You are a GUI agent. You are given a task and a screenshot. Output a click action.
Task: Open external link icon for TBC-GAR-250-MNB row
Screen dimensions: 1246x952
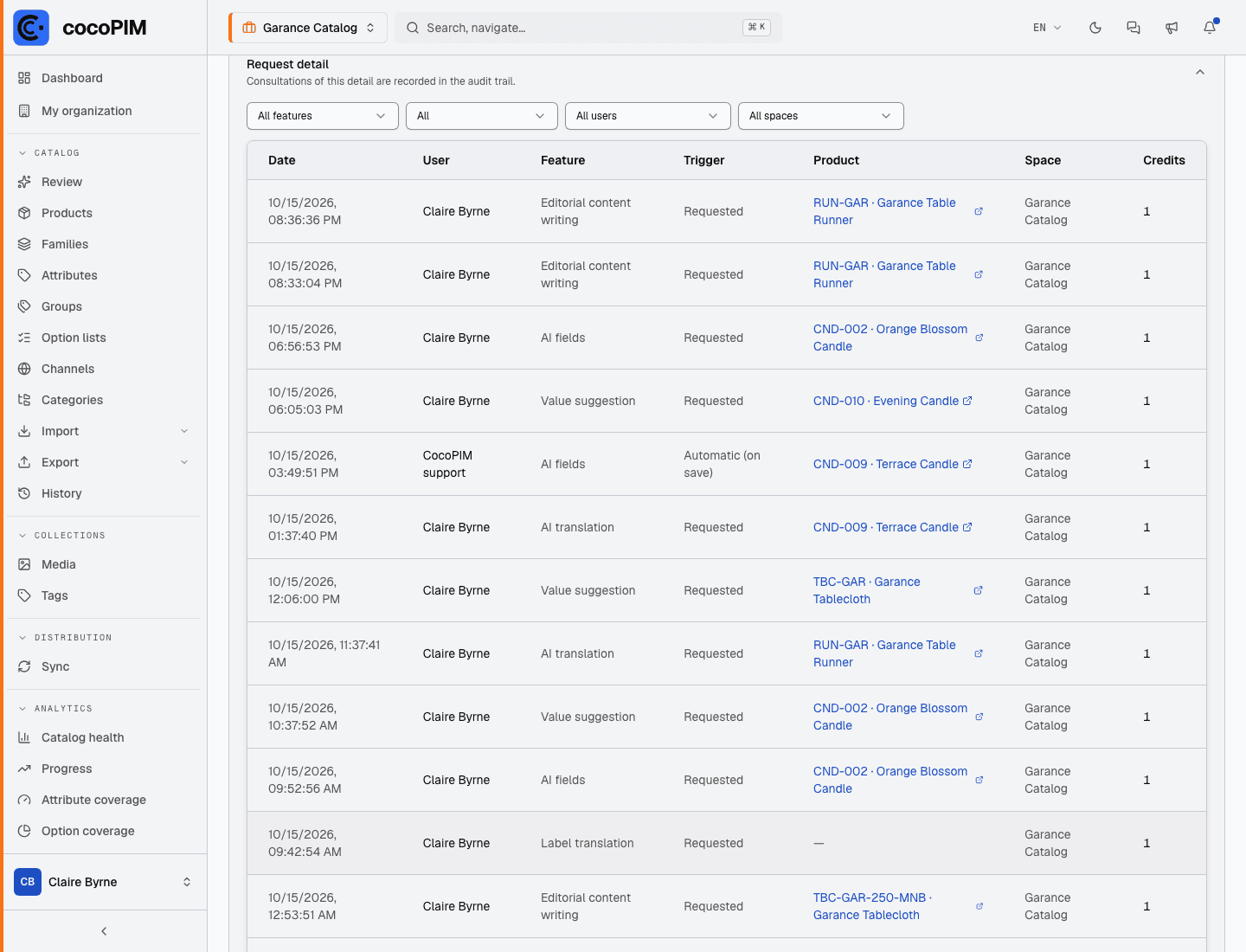(x=979, y=906)
